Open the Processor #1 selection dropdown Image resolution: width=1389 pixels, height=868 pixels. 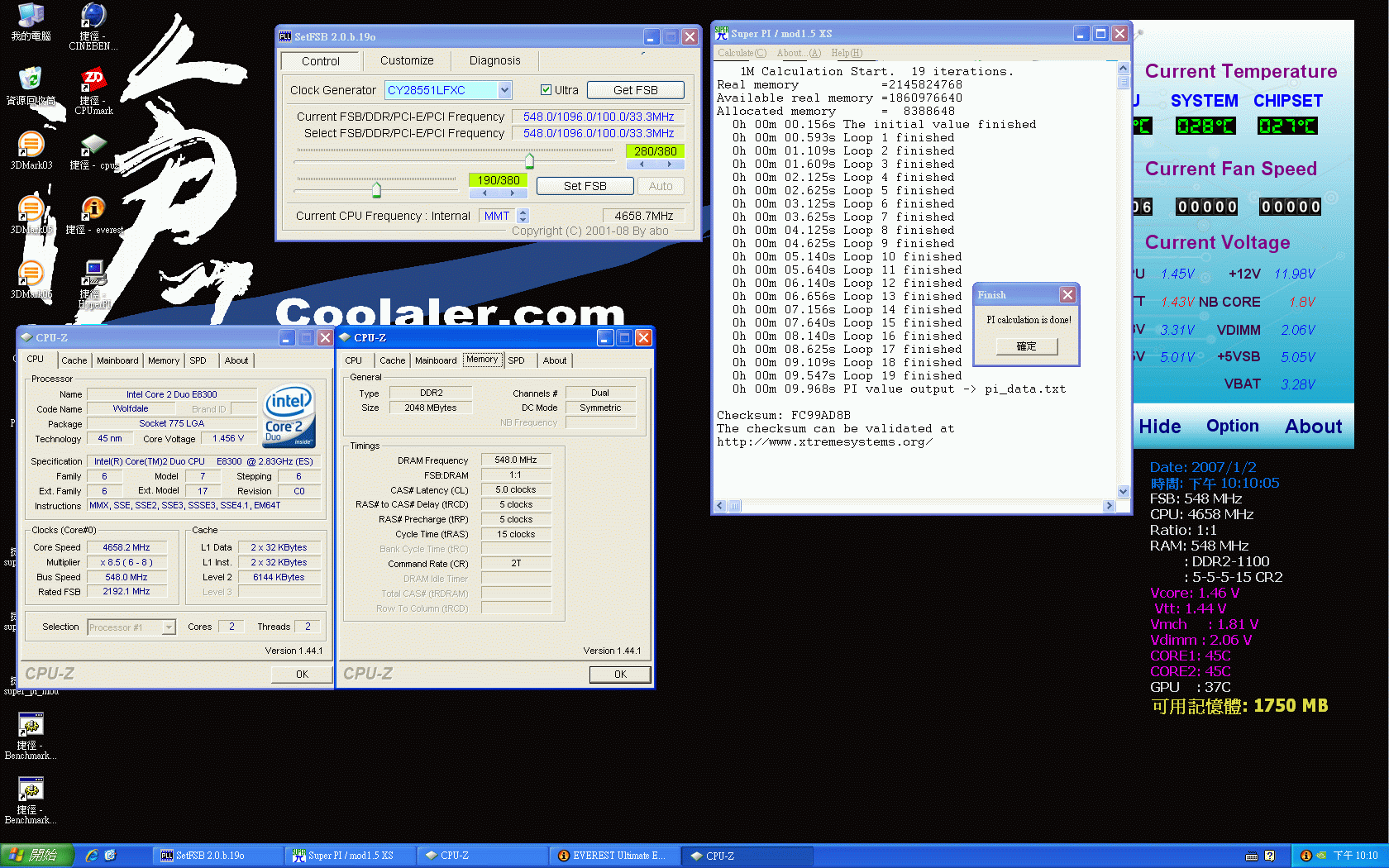pyautogui.click(x=169, y=627)
